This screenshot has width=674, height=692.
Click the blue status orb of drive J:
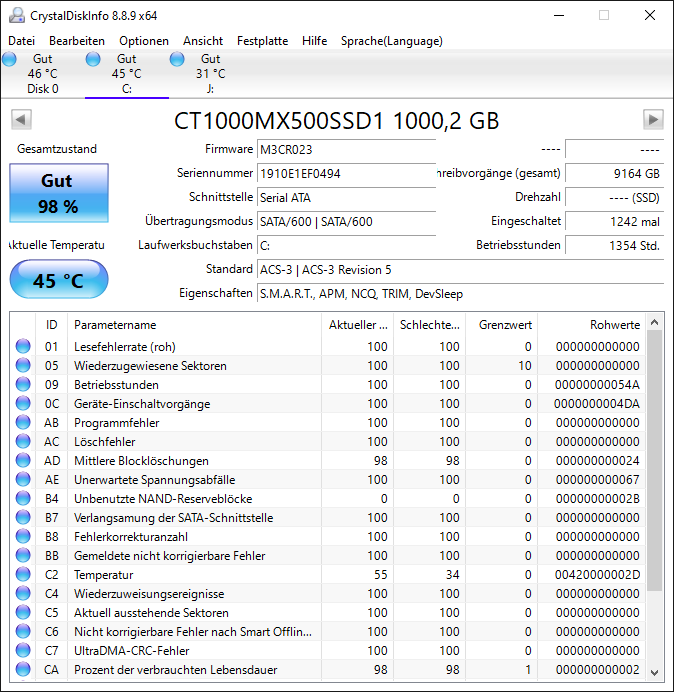tap(177, 59)
